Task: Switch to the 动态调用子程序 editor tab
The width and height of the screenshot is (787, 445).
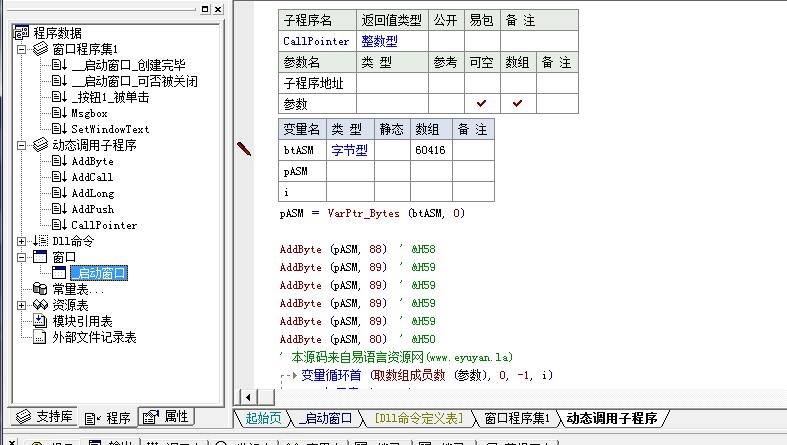Action: pos(612,418)
